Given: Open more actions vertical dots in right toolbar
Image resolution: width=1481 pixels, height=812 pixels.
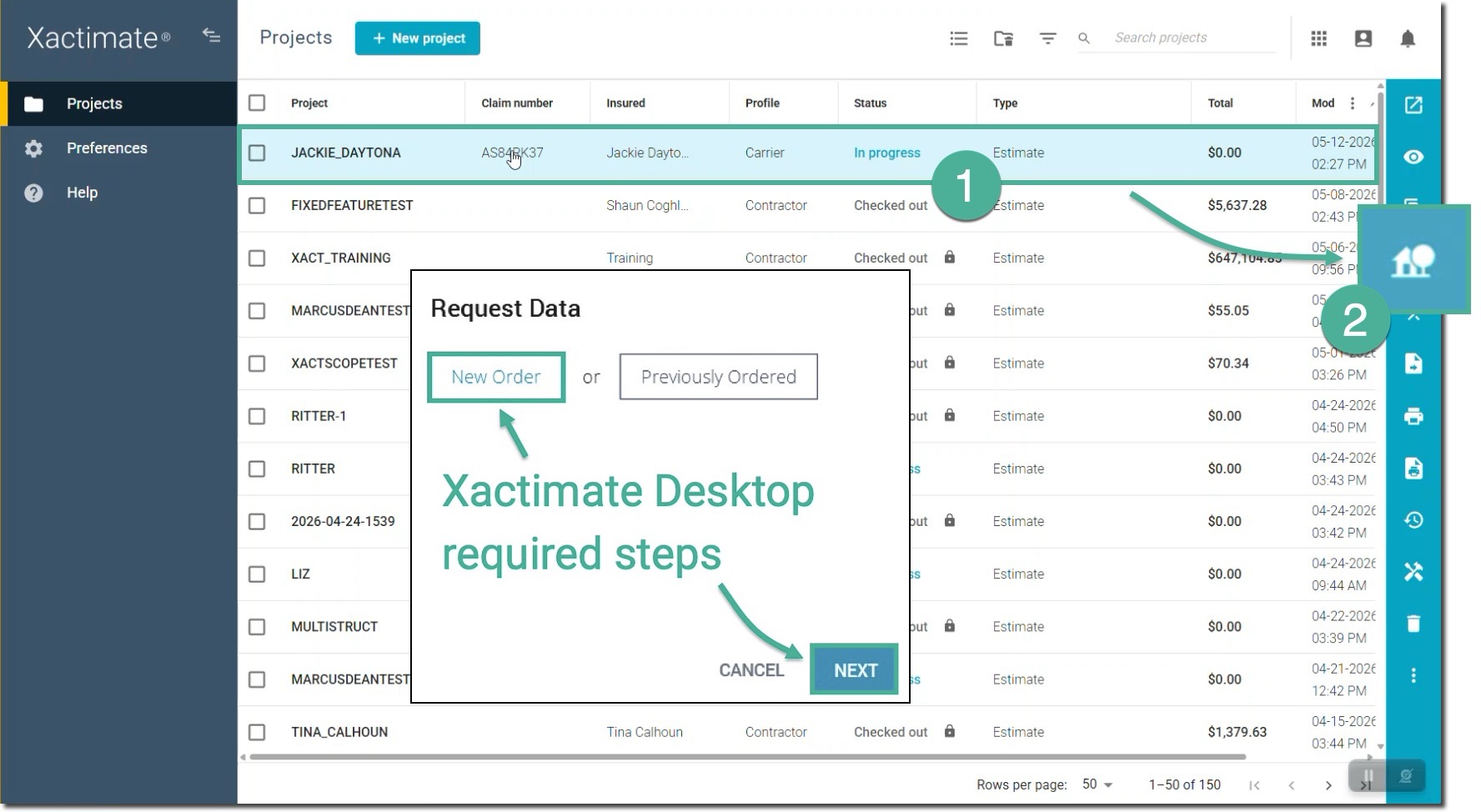Looking at the screenshot, I should pos(1413,675).
